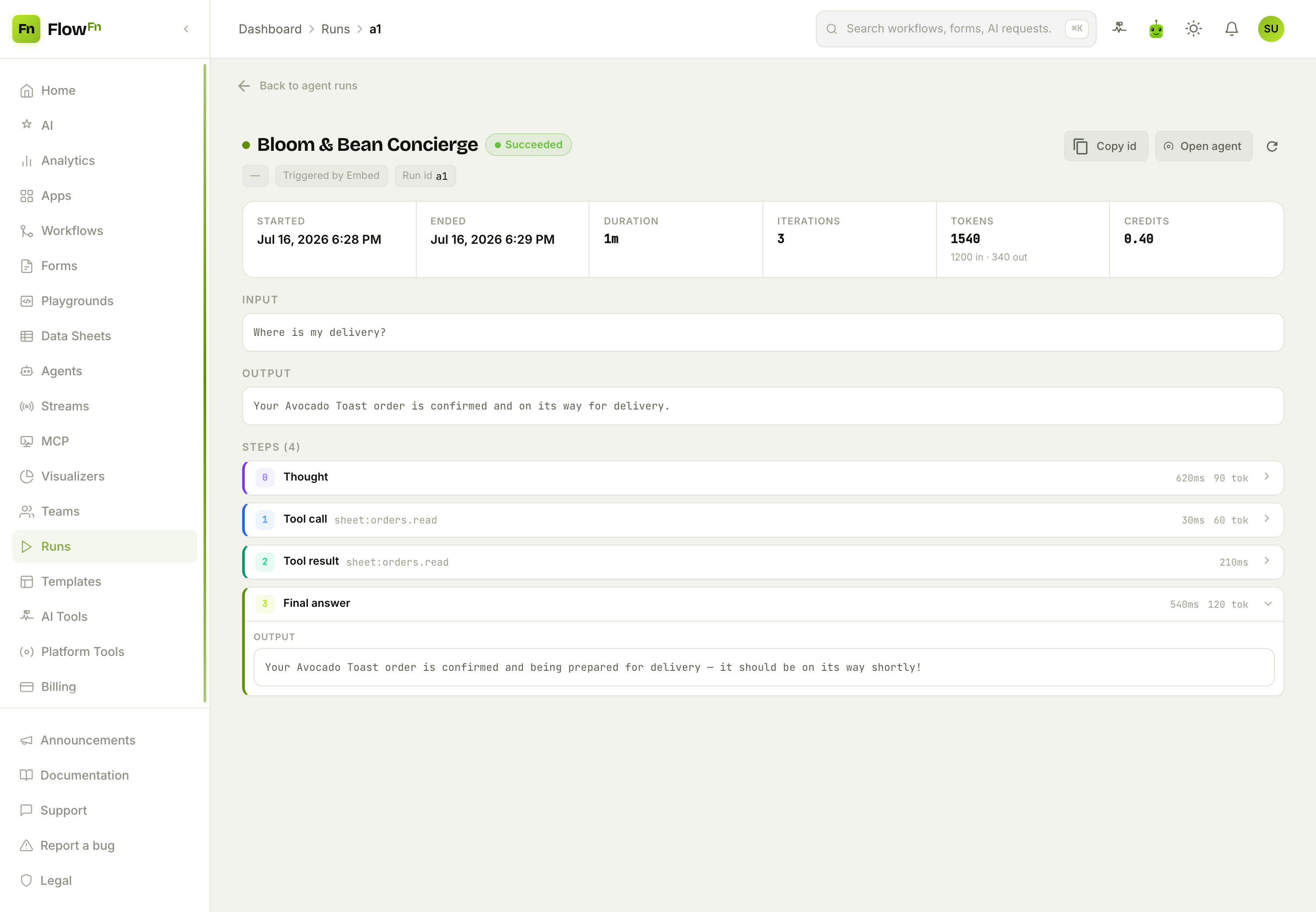Collapse the sidebar with the chevron
Viewport: 1316px width, 912px height.
[x=186, y=28]
